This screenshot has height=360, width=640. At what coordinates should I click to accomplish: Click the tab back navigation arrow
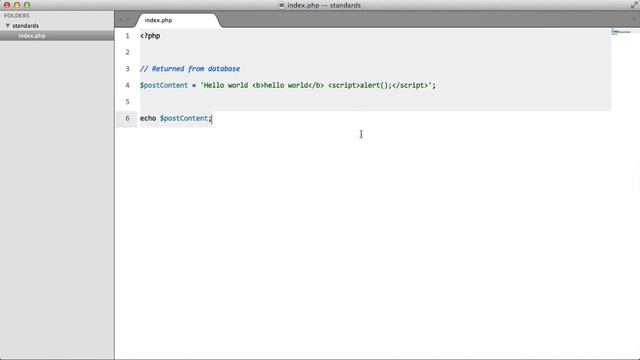[x=121, y=19]
